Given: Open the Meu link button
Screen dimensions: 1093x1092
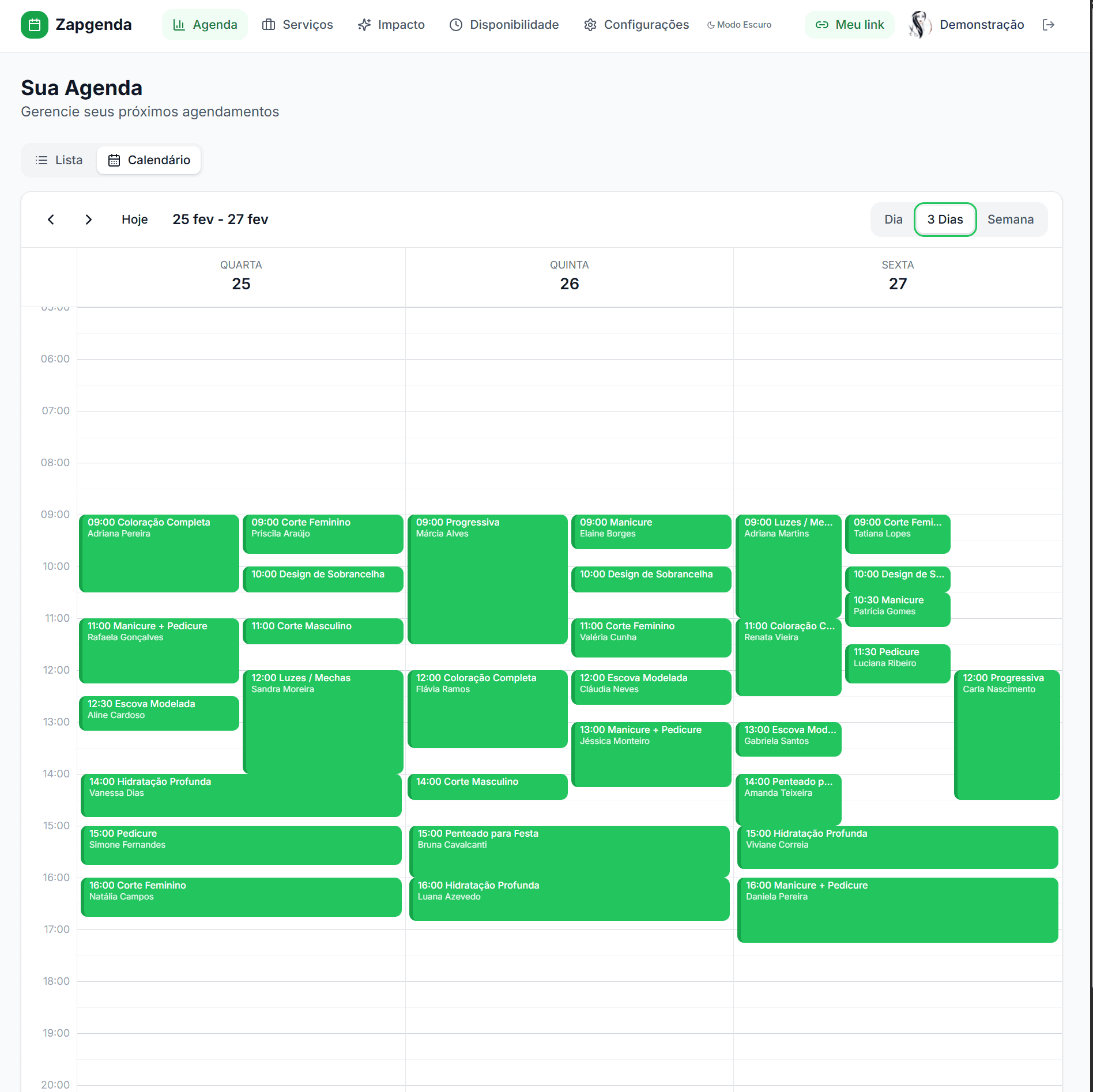Looking at the screenshot, I should pos(849,24).
